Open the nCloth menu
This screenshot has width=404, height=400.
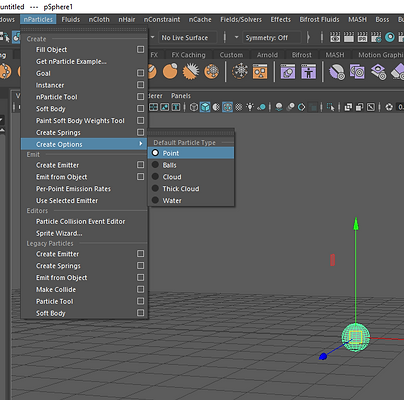(x=99, y=19)
